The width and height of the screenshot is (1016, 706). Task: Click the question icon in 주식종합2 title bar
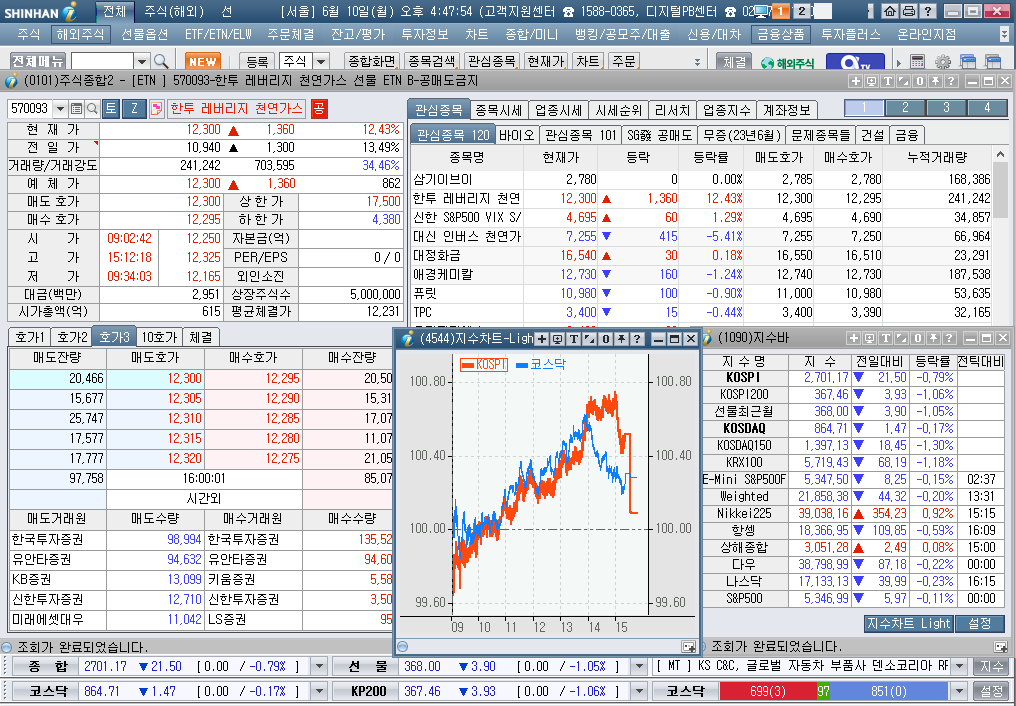[951, 81]
